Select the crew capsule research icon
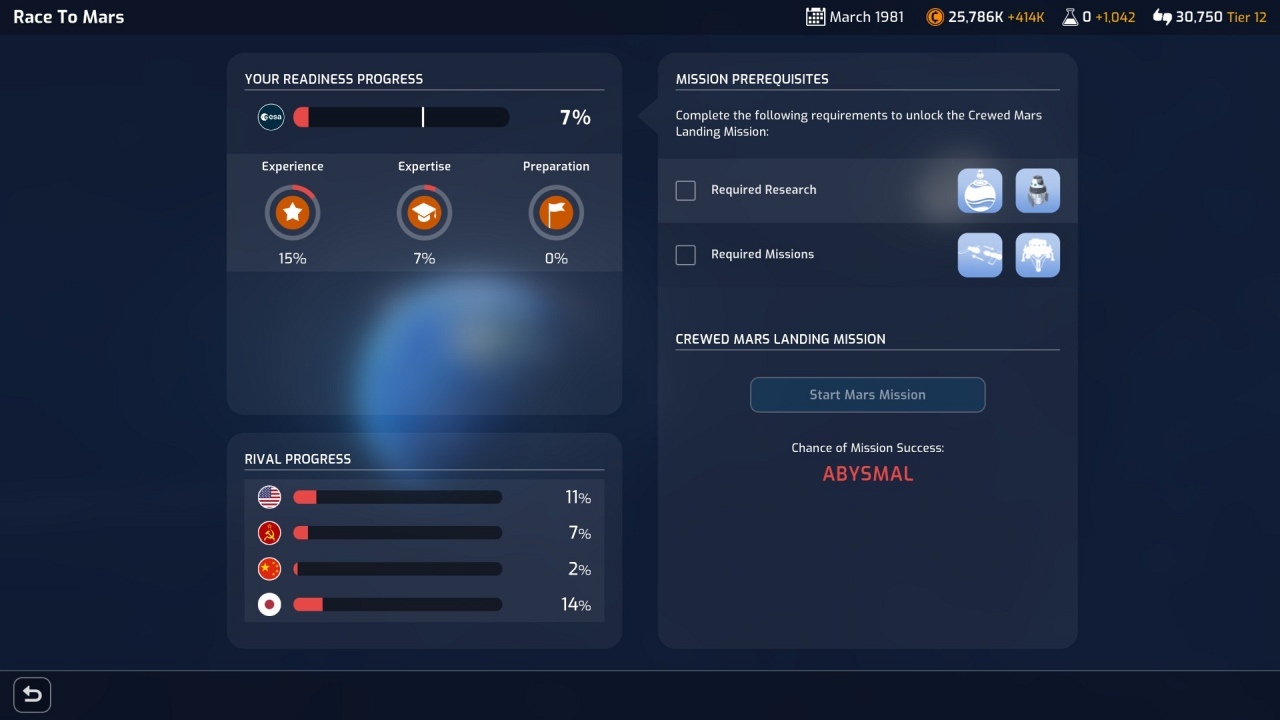The width and height of the screenshot is (1280, 720). coord(1037,190)
